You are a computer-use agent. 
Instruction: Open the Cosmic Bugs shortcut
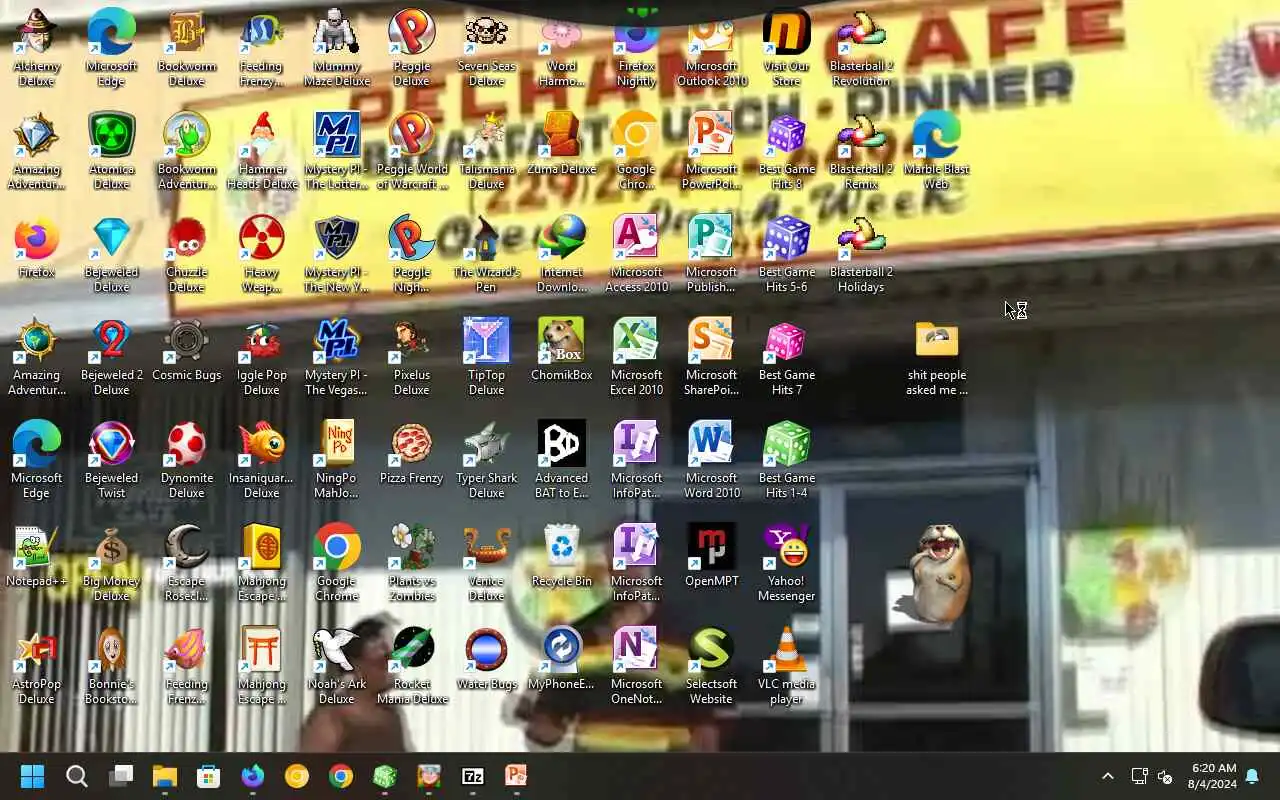pyautogui.click(x=187, y=350)
